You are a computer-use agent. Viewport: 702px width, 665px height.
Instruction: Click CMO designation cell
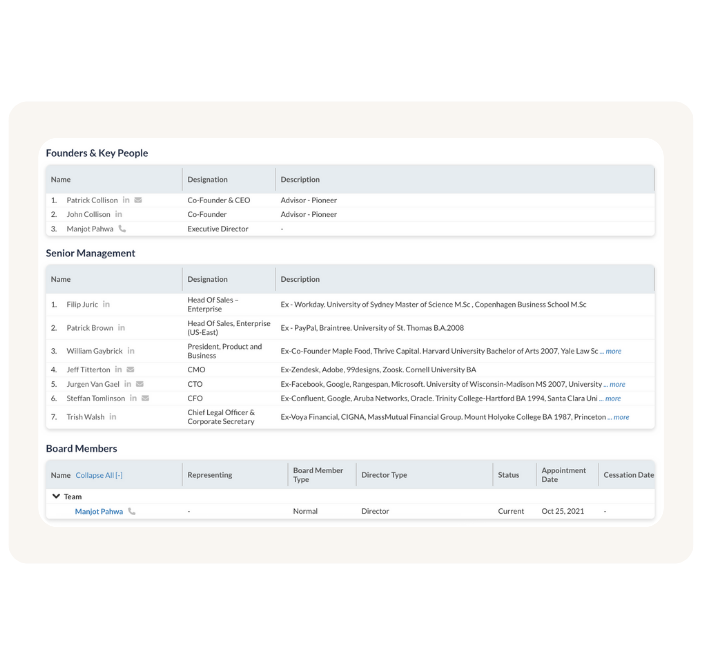(x=197, y=369)
